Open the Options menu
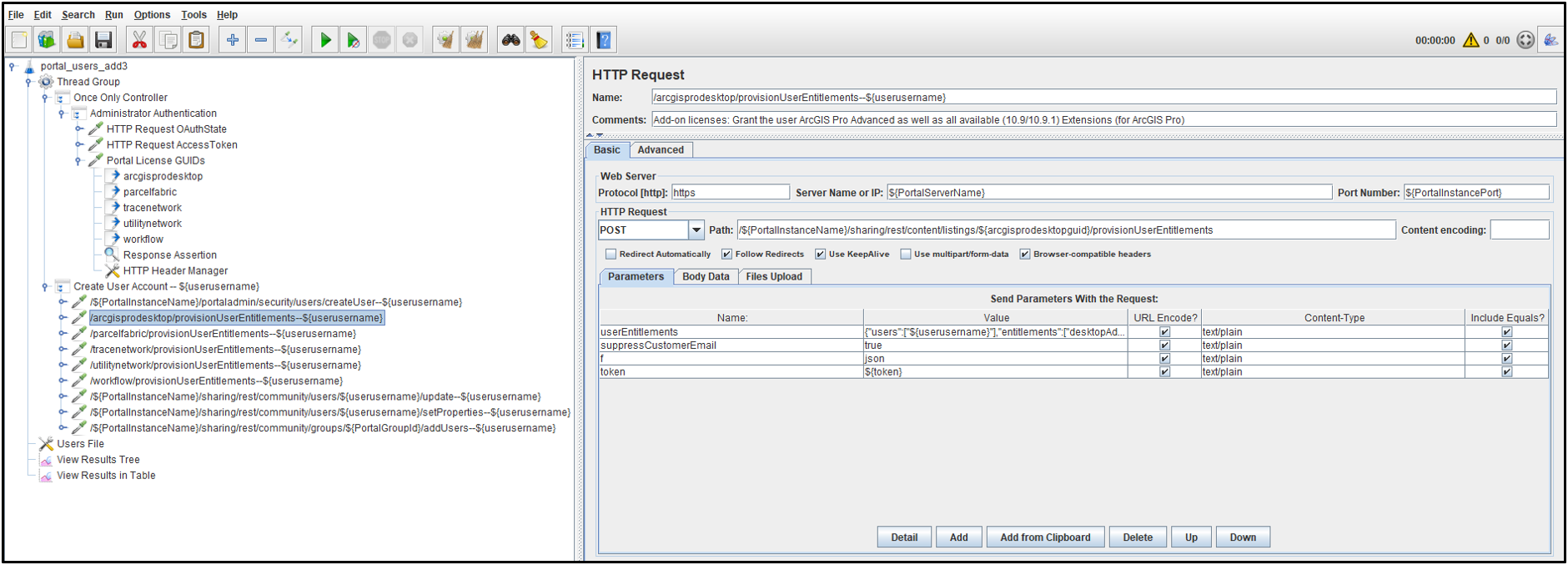The image size is (1568, 565). point(152,15)
